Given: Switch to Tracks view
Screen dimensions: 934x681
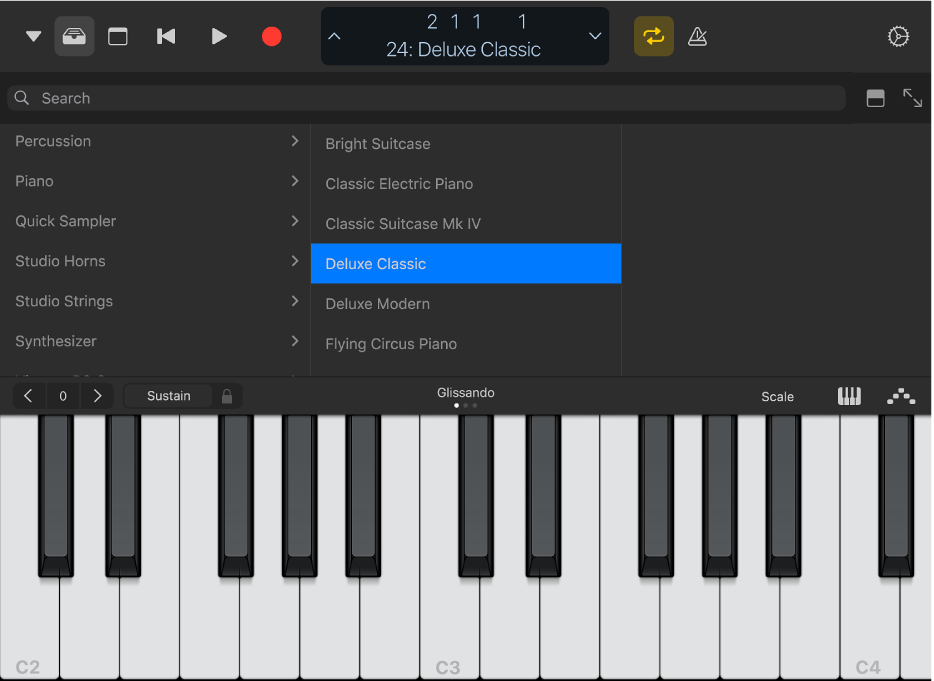Looking at the screenshot, I should (117, 36).
